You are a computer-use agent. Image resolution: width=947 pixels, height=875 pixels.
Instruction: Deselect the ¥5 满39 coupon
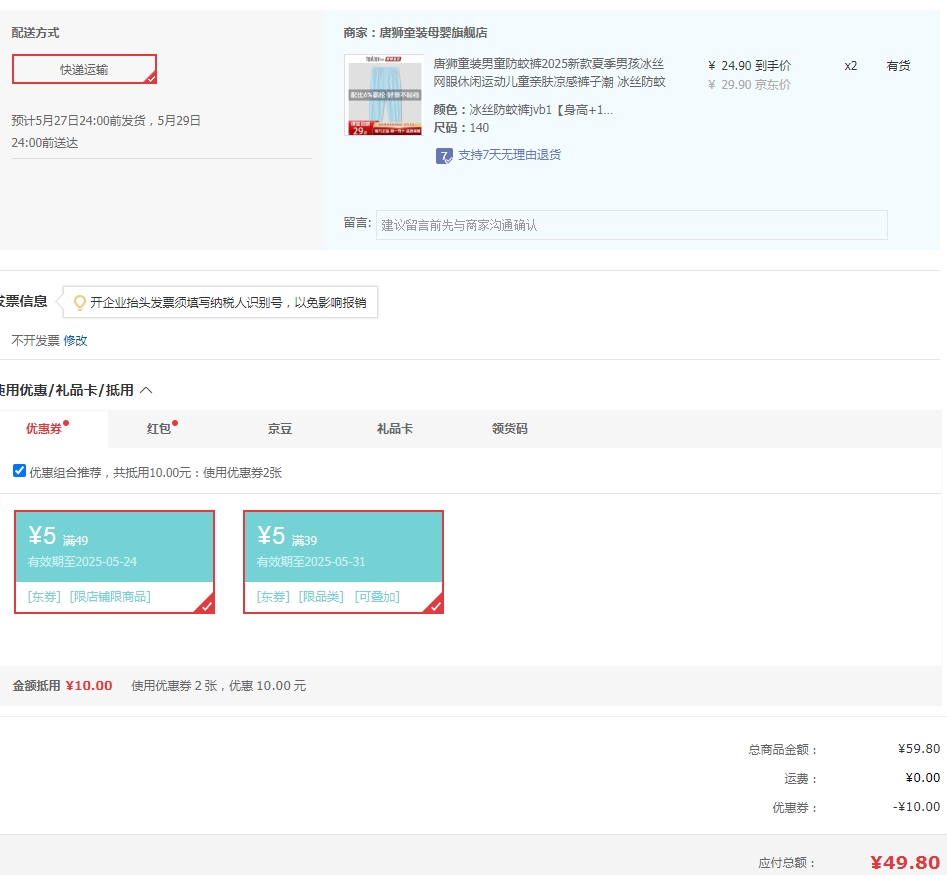(343, 562)
